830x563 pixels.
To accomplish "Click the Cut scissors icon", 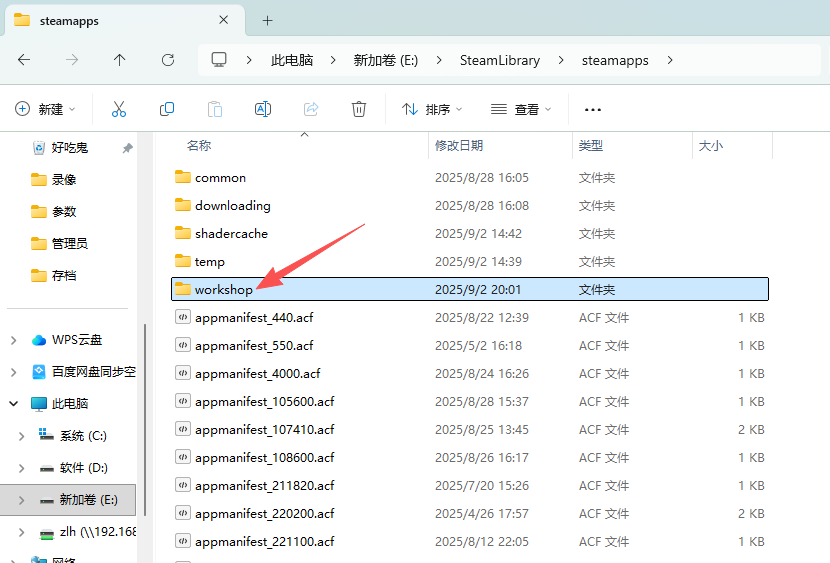I will 119,109.
